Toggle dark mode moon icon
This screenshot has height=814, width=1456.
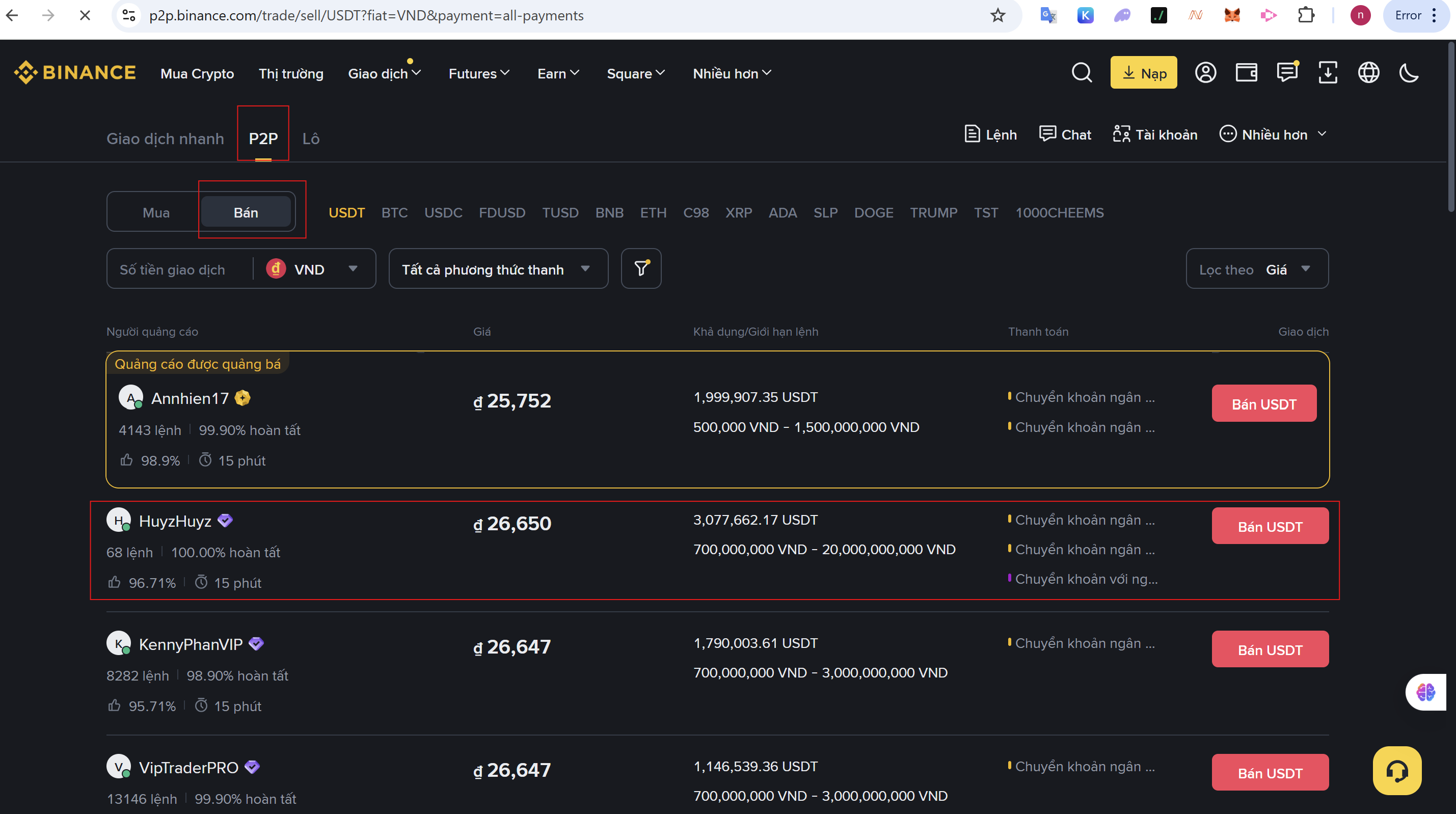pos(1409,73)
